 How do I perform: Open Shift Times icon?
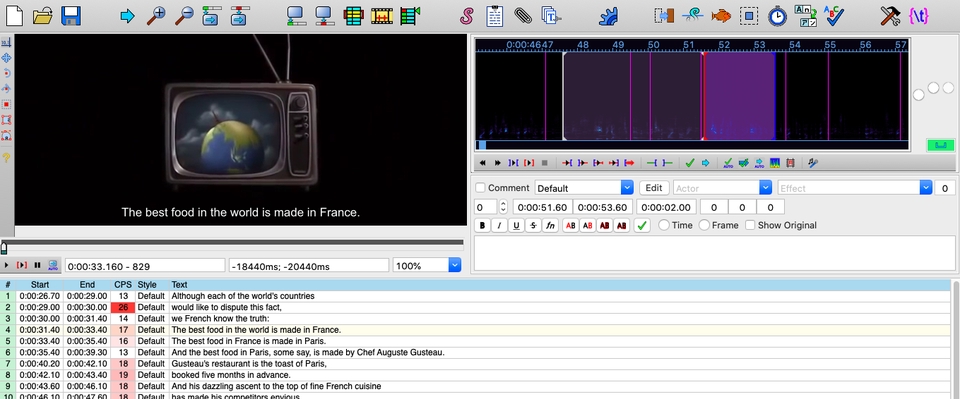664,15
